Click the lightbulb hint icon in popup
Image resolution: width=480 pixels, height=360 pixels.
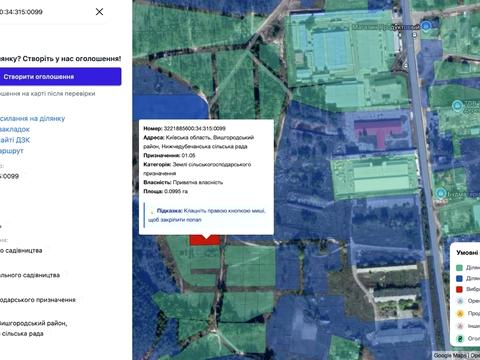pos(152,211)
